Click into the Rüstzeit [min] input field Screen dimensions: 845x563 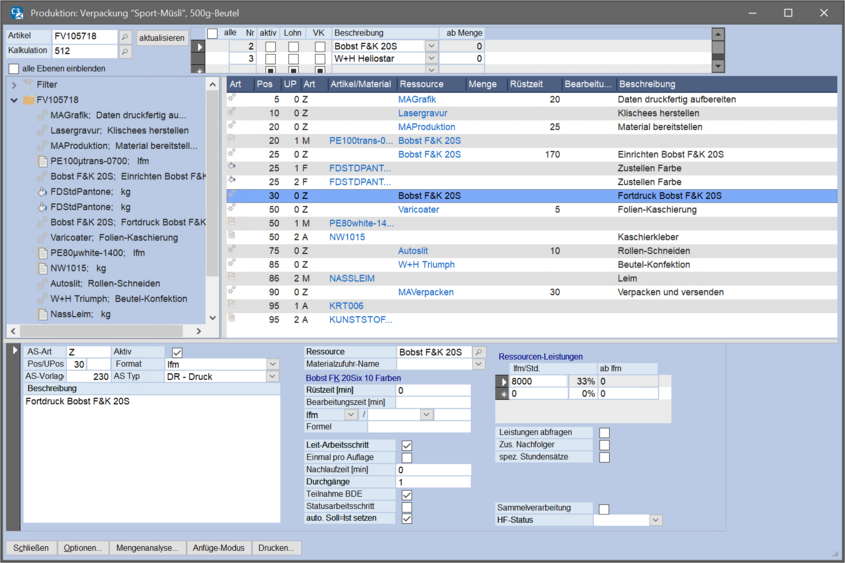coord(433,390)
